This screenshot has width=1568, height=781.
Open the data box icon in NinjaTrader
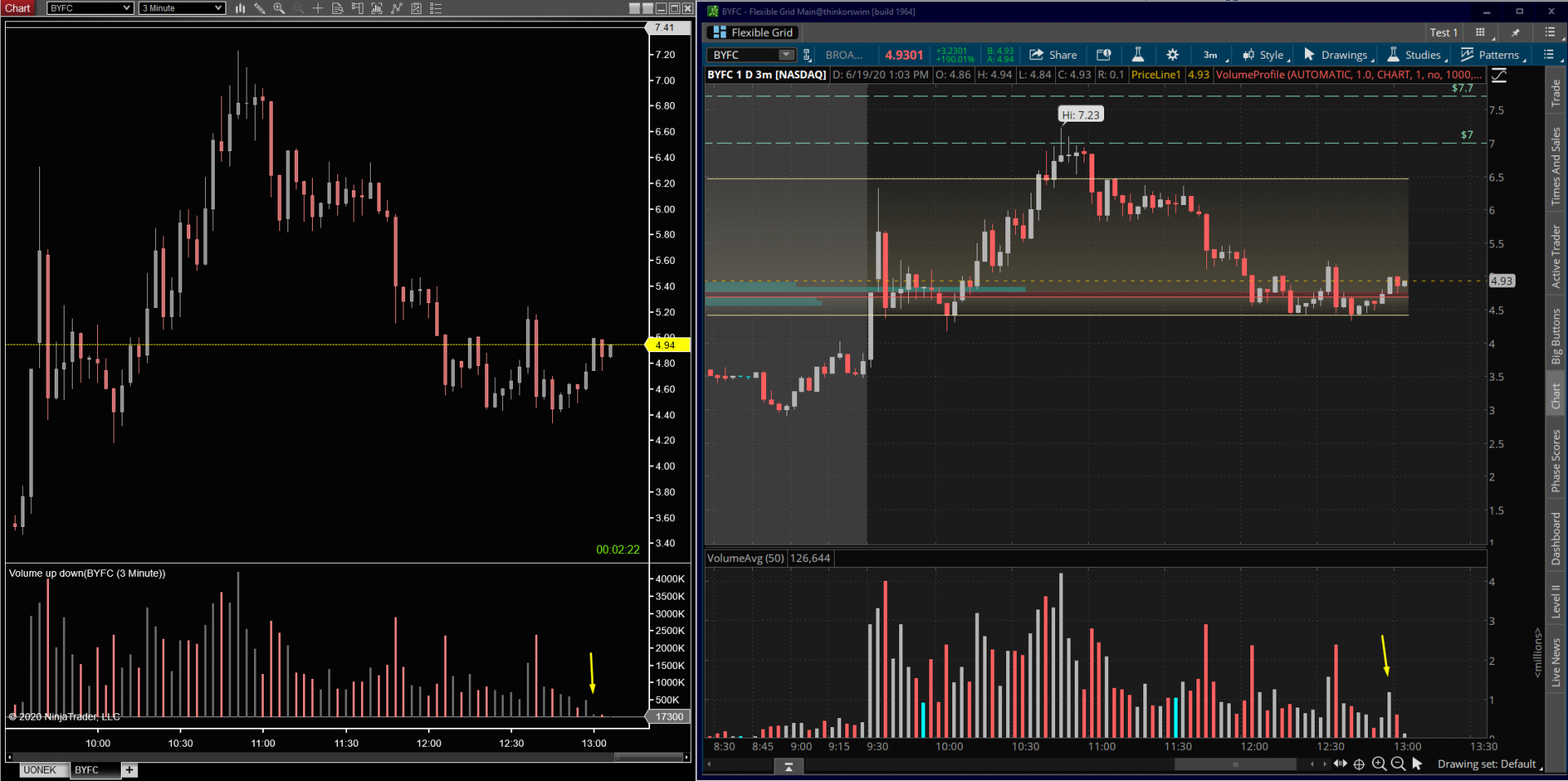[x=337, y=8]
